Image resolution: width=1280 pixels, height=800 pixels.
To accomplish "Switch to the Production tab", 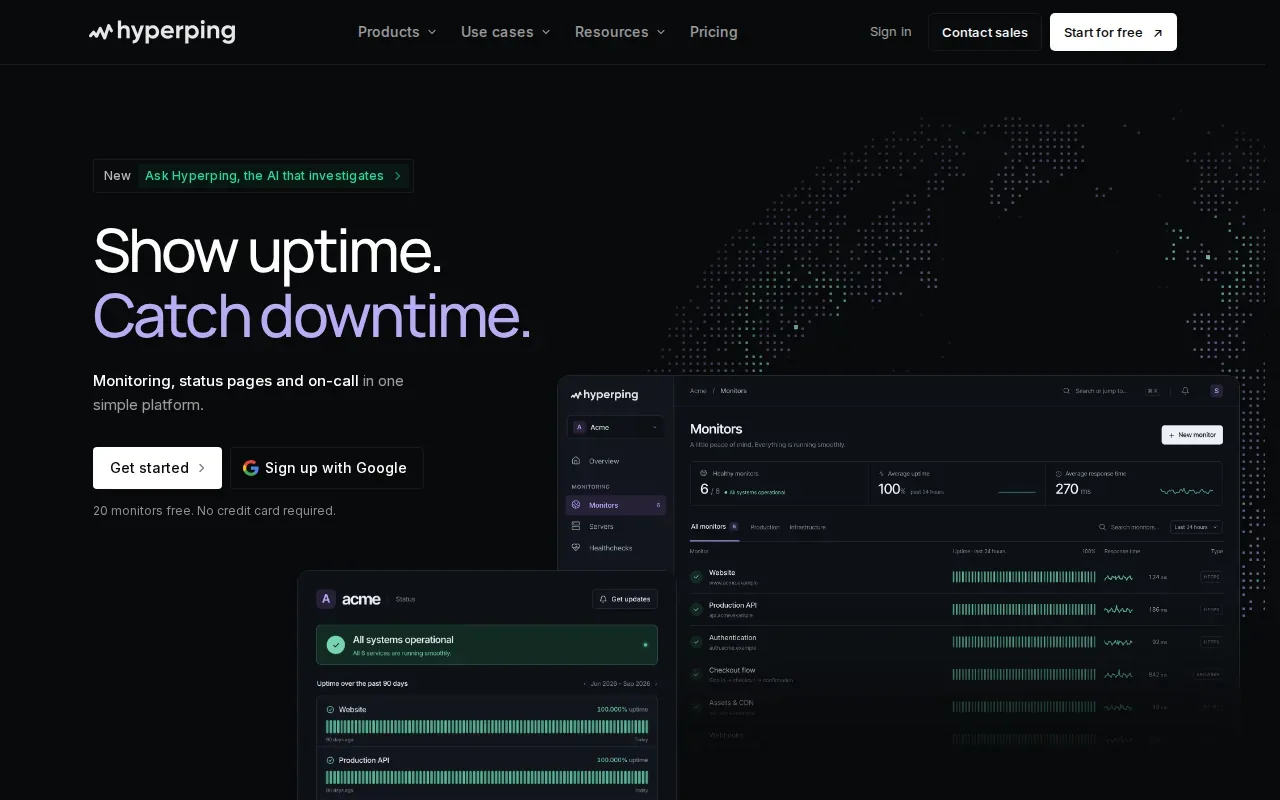I will (x=765, y=527).
